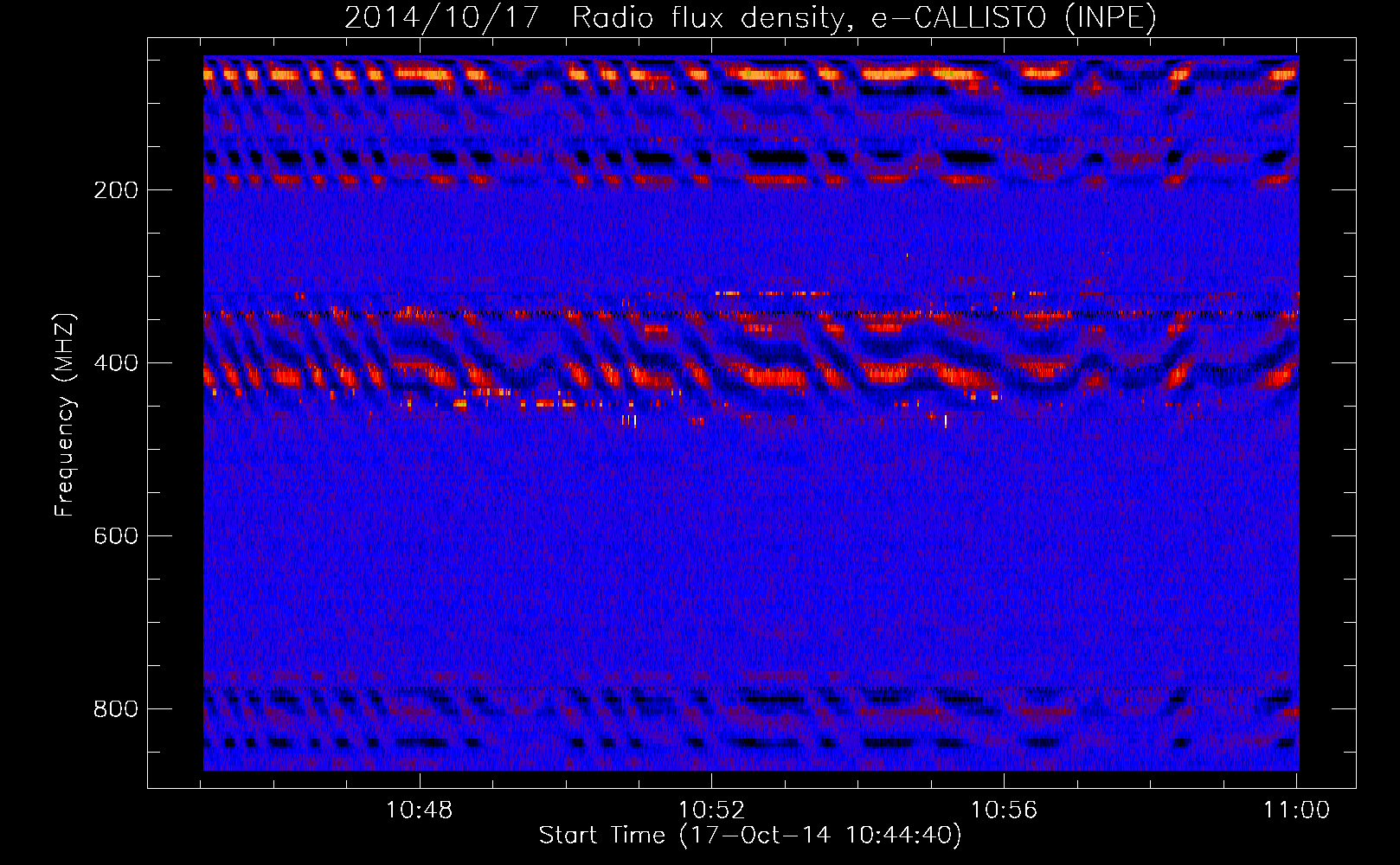The height and width of the screenshot is (865, 1400).
Task: Click the date "2014/10/17" in the title
Action: click(x=442, y=17)
